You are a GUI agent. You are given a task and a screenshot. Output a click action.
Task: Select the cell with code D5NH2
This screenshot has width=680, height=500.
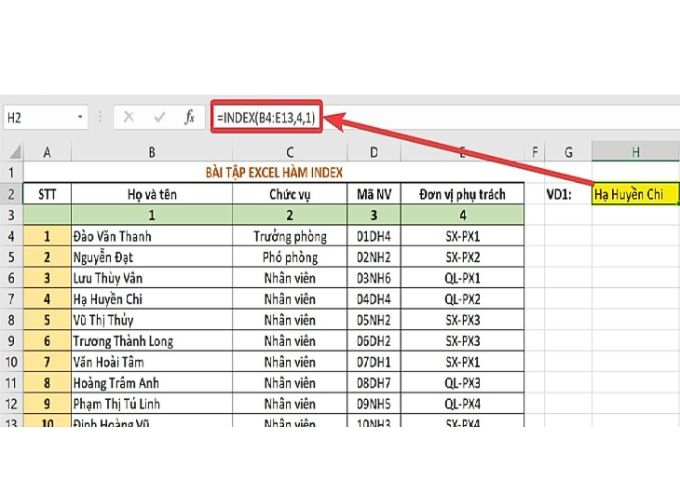pyautogui.click(x=372, y=320)
